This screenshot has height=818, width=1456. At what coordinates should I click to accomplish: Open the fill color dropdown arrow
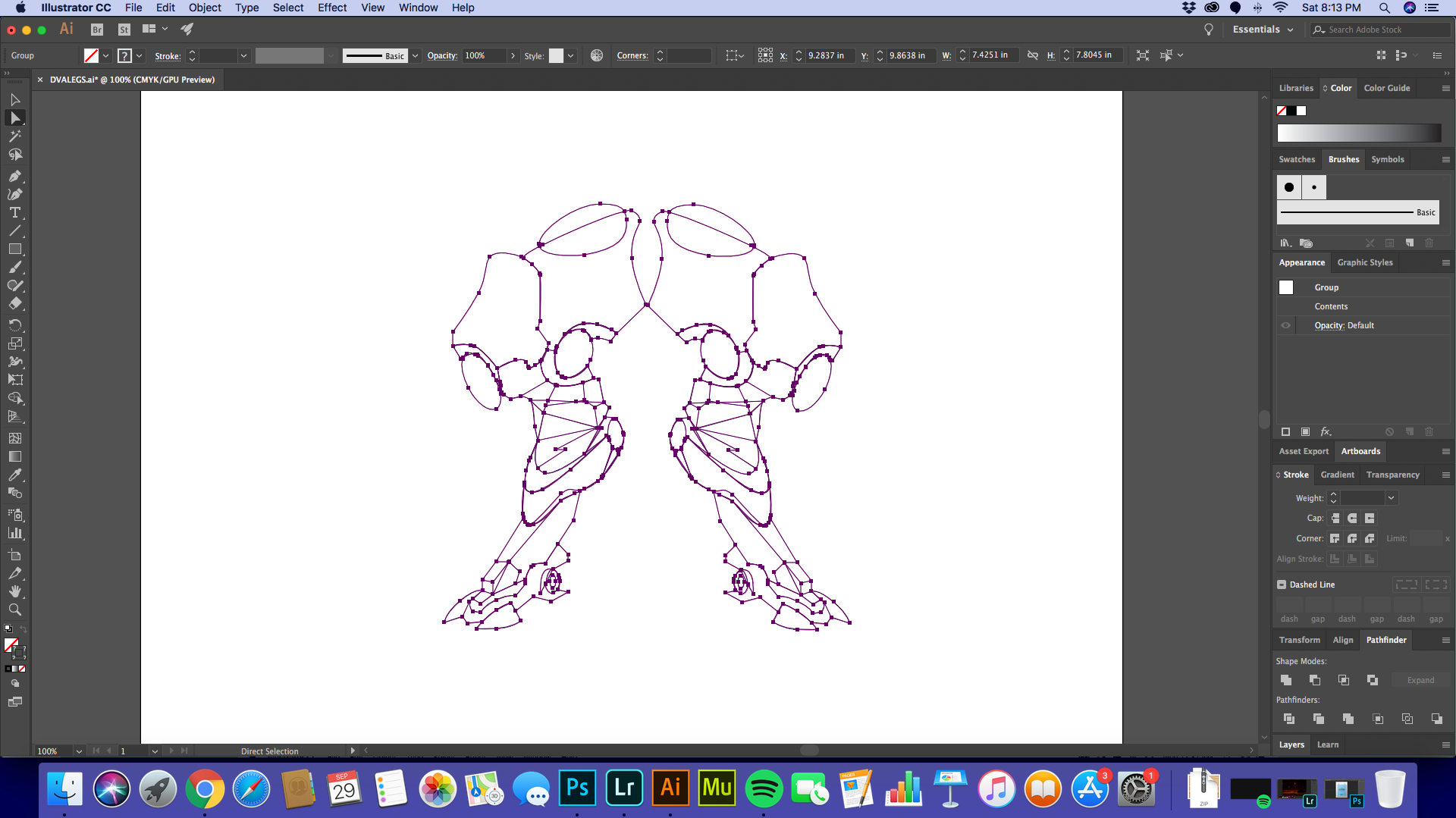105,55
